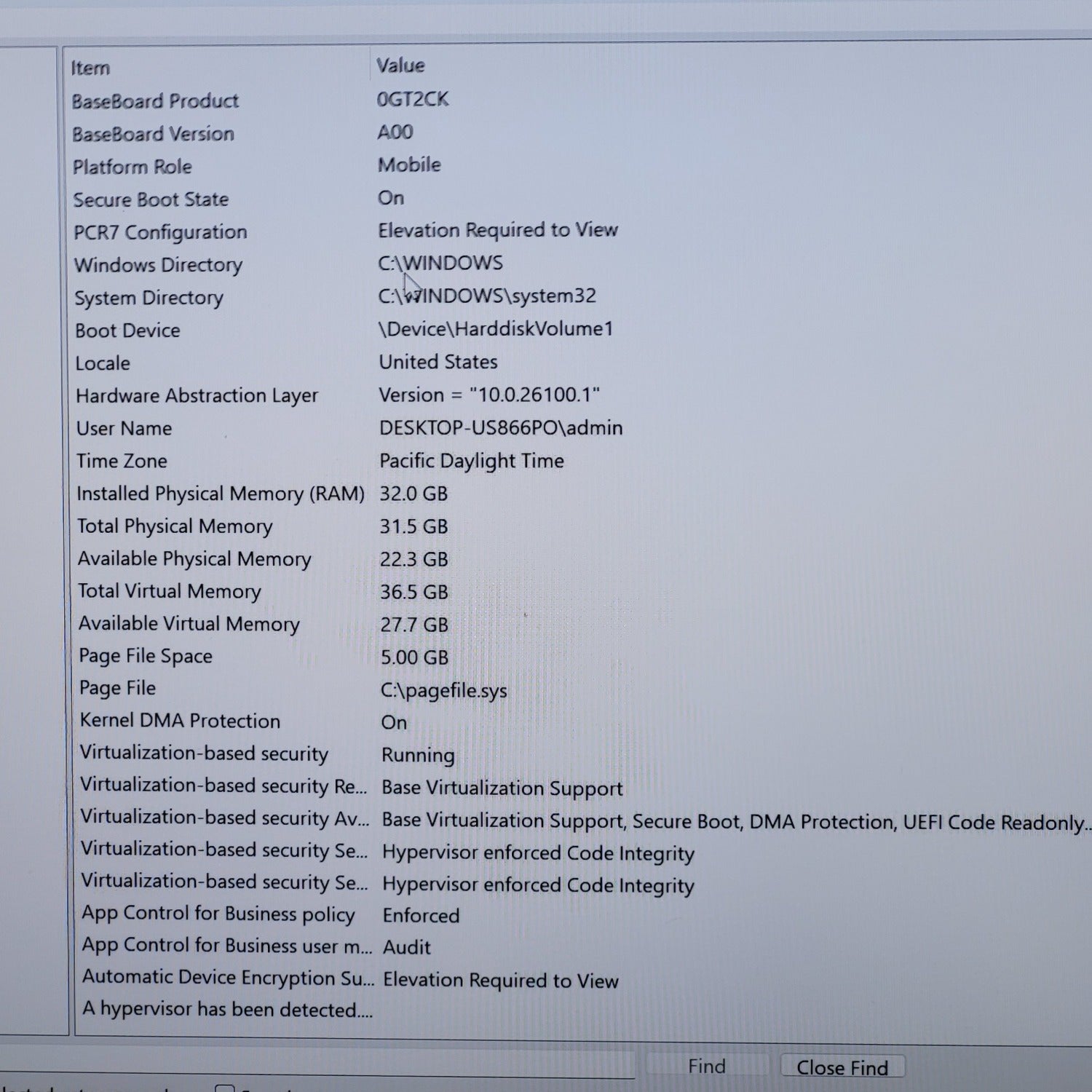Select the User Name row
This screenshot has height=1092, width=1092.
click(x=124, y=429)
